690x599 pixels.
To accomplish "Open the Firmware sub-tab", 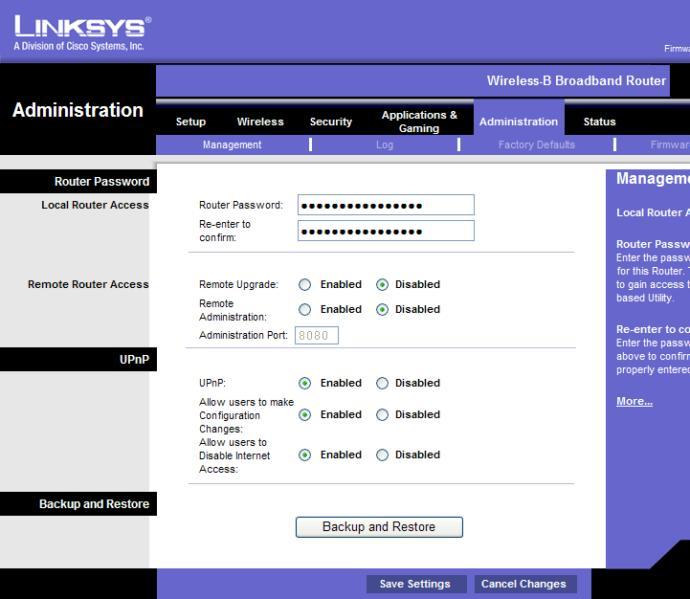I will pyautogui.click(x=670, y=145).
